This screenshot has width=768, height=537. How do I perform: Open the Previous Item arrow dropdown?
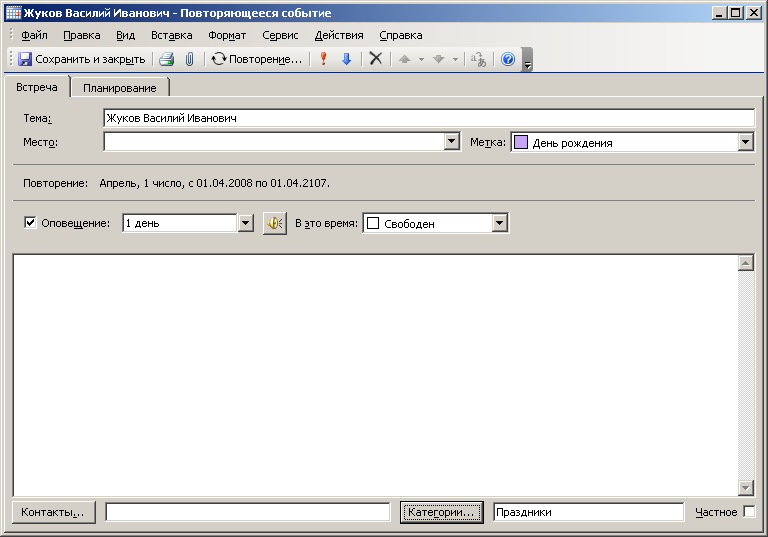click(x=421, y=59)
